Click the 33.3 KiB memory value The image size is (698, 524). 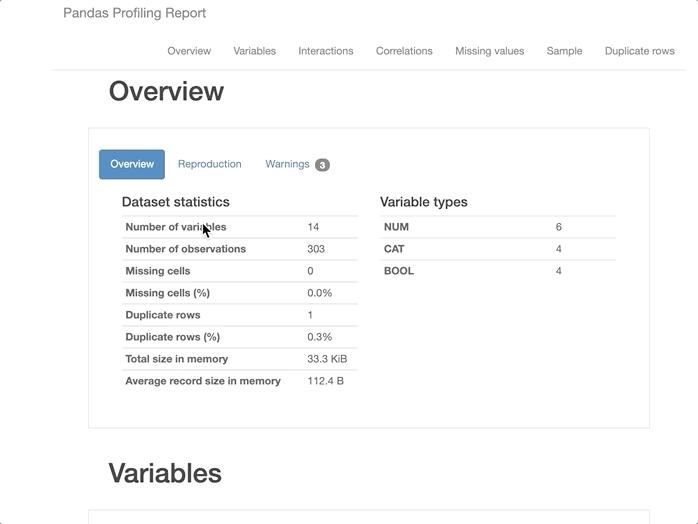coord(327,359)
